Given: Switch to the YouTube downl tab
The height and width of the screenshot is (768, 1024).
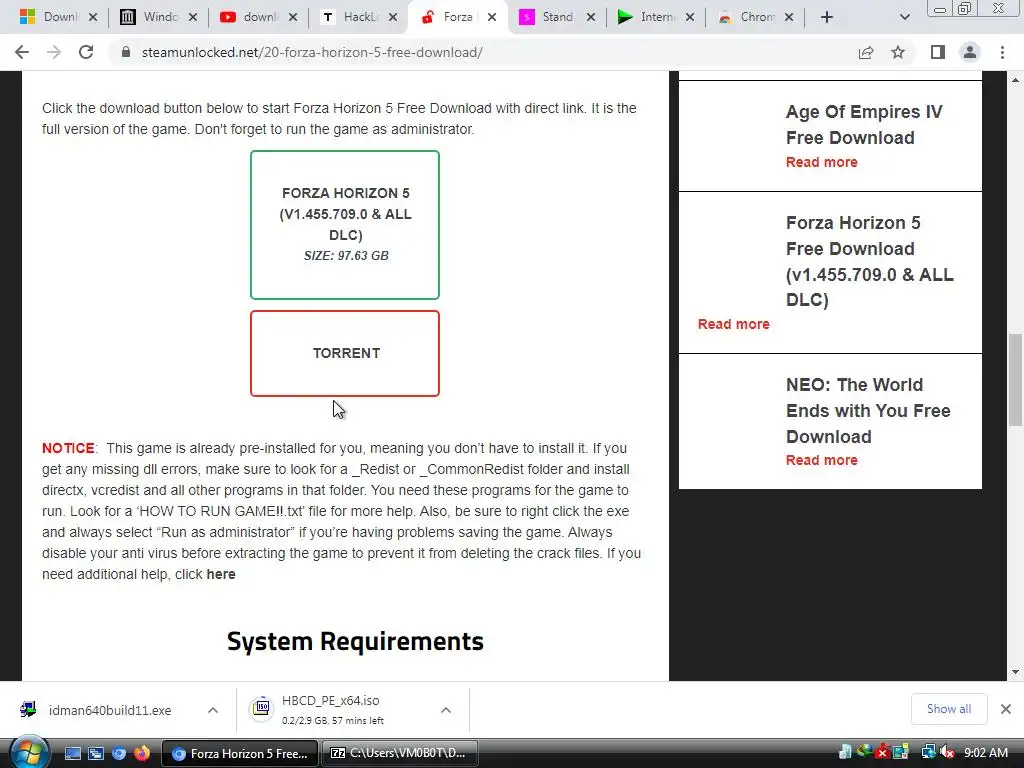Looking at the screenshot, I should [x=250, y=17].
